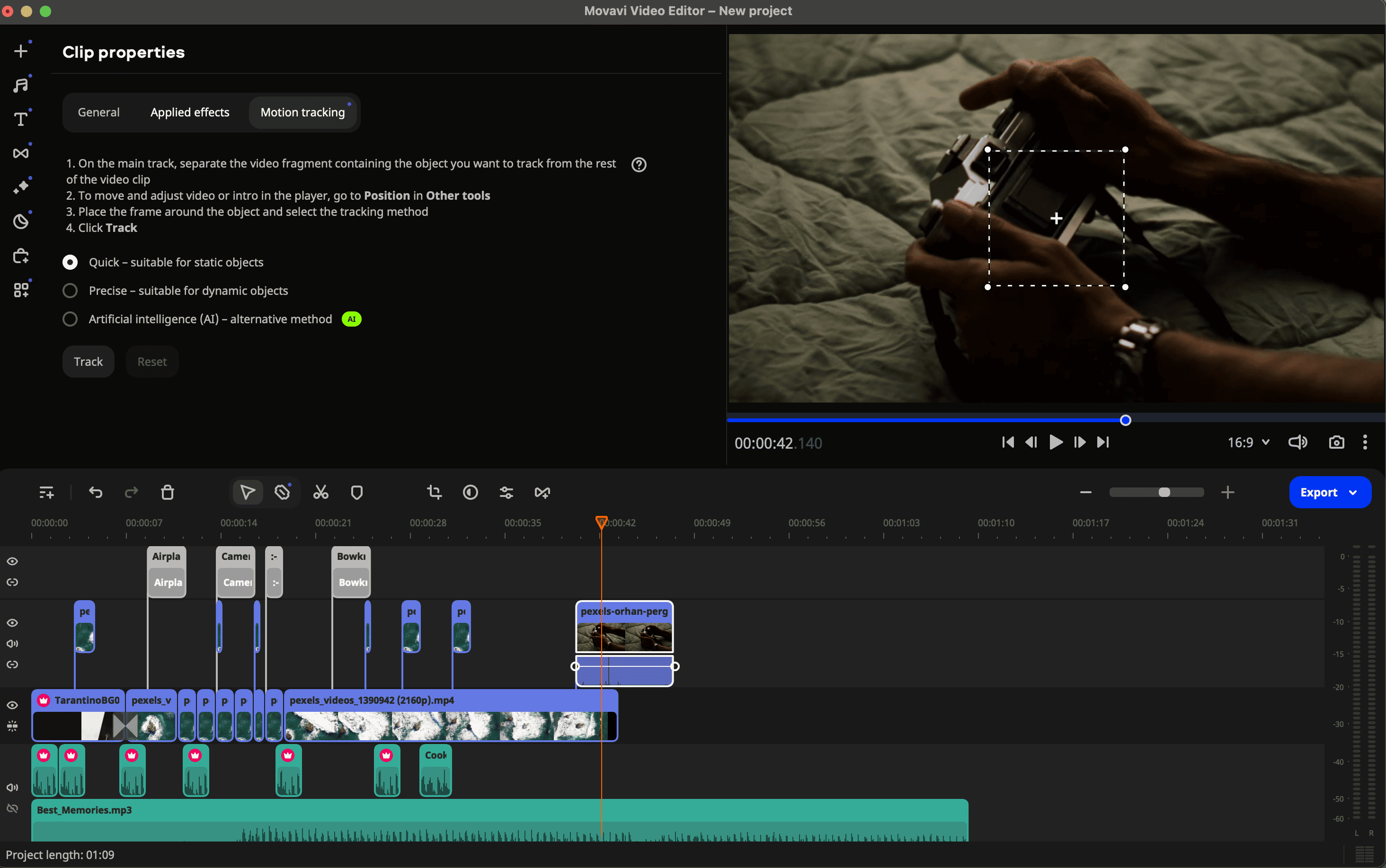1386x868 pixels.
Task: Click the orange timeline playhead marker
Action: (x=601, y=522)
